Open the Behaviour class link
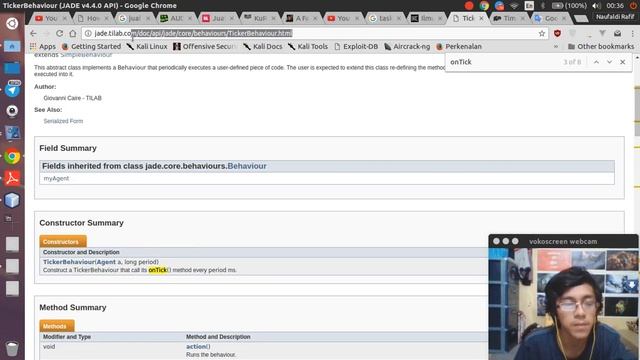Viewport: 640px width, 360px height. pyautogui.click(x=247, y=166)
